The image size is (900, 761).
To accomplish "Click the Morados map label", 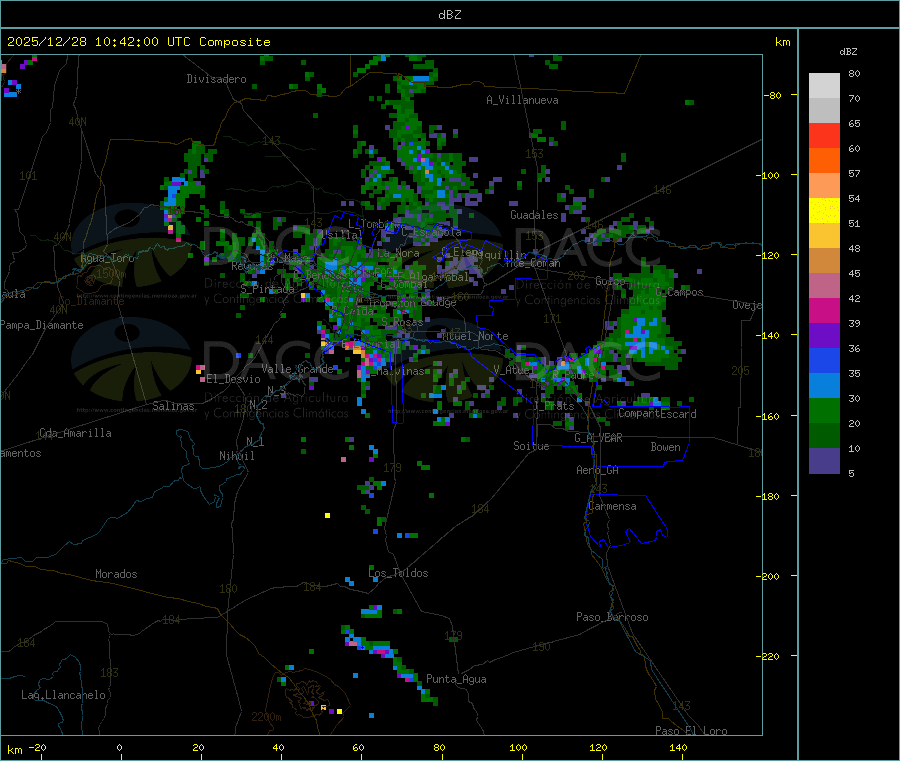I will 116,574.
